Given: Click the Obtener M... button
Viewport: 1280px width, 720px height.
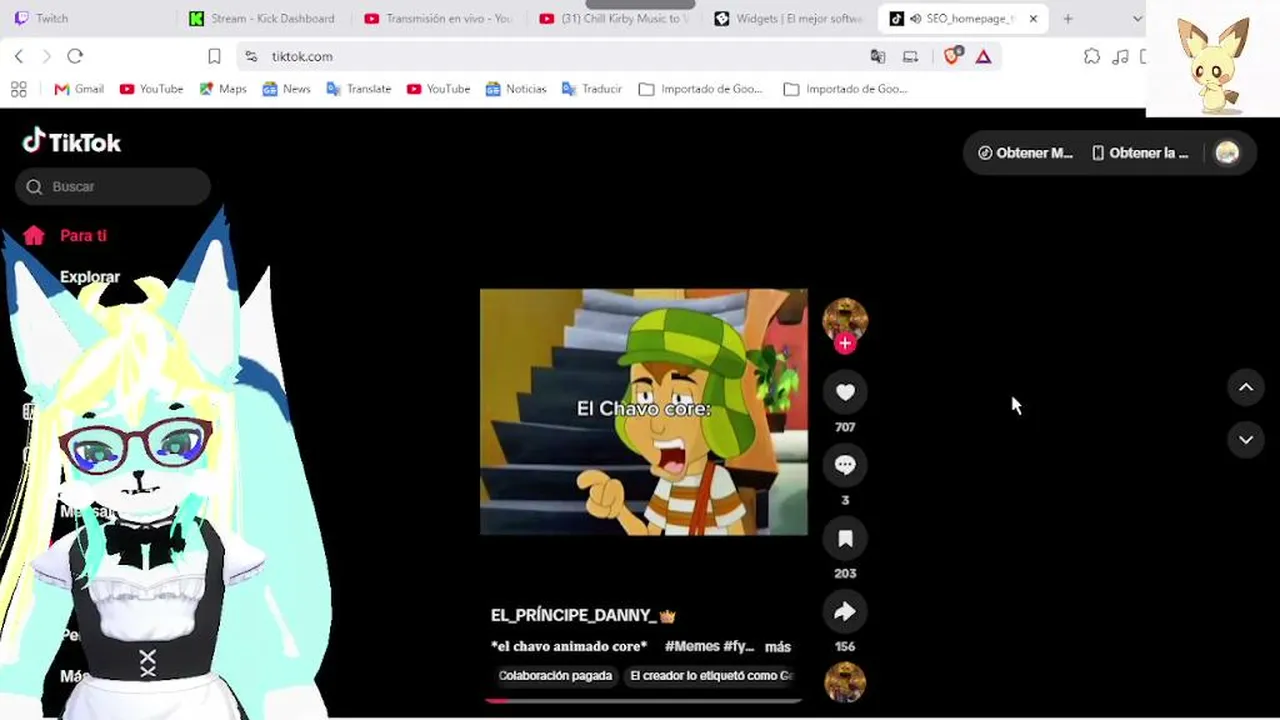Looking at the screenshot, I should pyautogui.click(x=1025, y=153).
